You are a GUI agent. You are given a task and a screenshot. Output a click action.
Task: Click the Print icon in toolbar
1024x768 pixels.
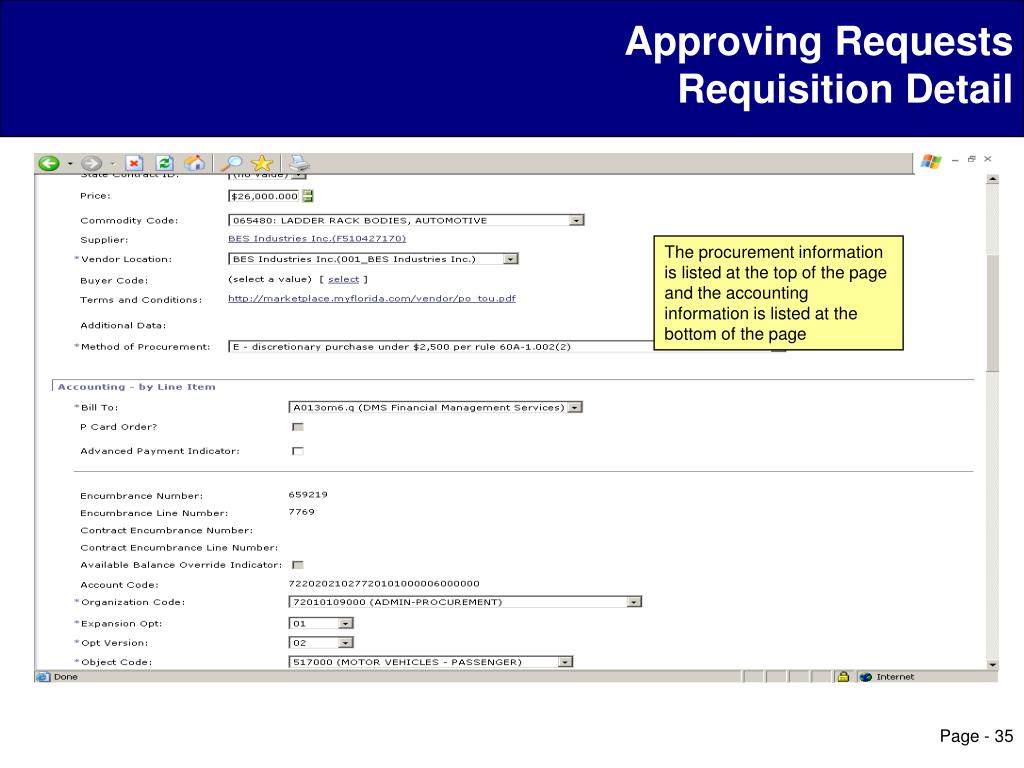pos(298,163)
